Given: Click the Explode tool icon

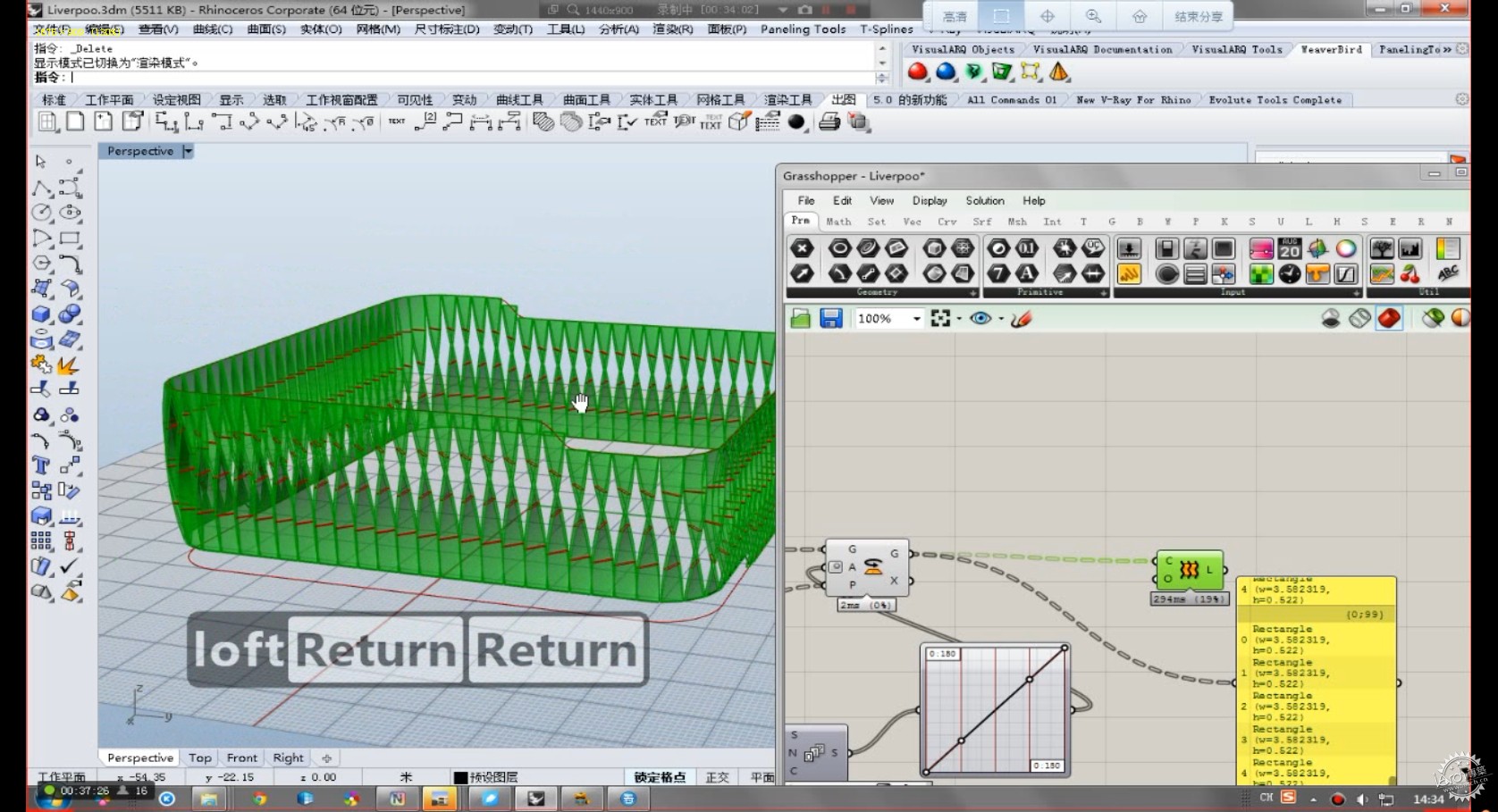Looking at the screenshot, I should coord(68,365).
